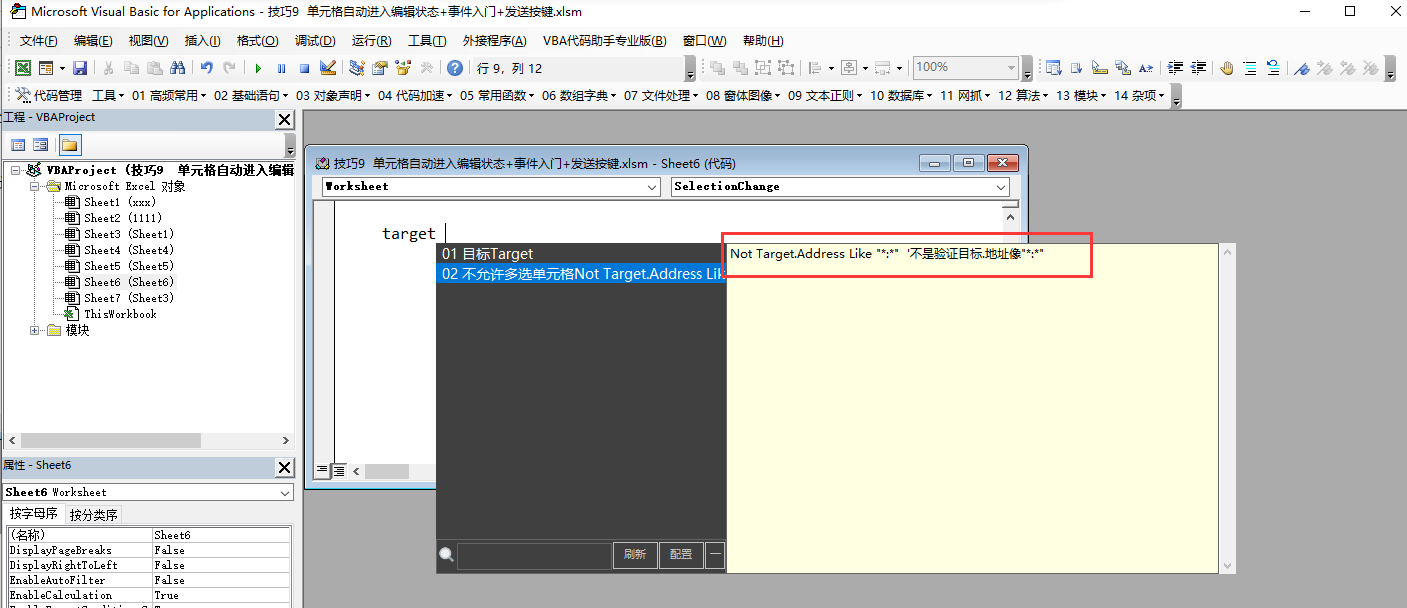Toggle Folders button in project panel
This screenshot has width=1407, height=608.
coord(69,145)
